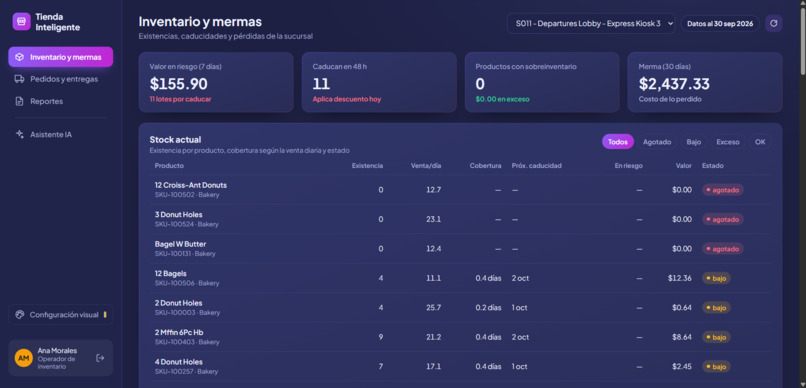Open the S011 Departures Lobby store dropdown

591,24
